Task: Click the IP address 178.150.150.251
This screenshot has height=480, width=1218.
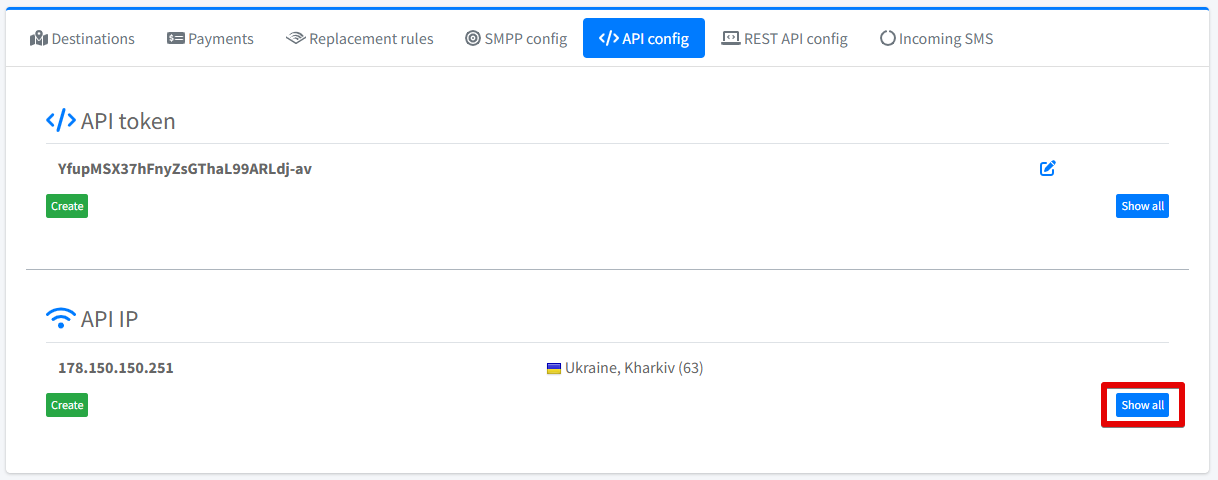Action: coord(116,368)
